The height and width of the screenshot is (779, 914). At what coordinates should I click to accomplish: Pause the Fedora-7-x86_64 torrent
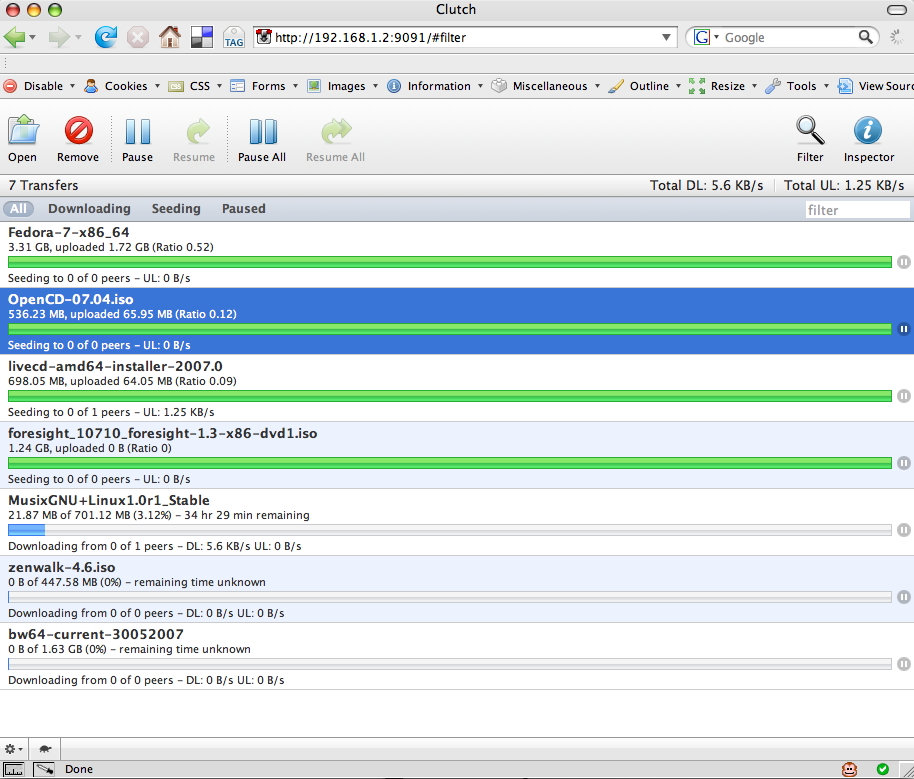click(x=904, y=262)
